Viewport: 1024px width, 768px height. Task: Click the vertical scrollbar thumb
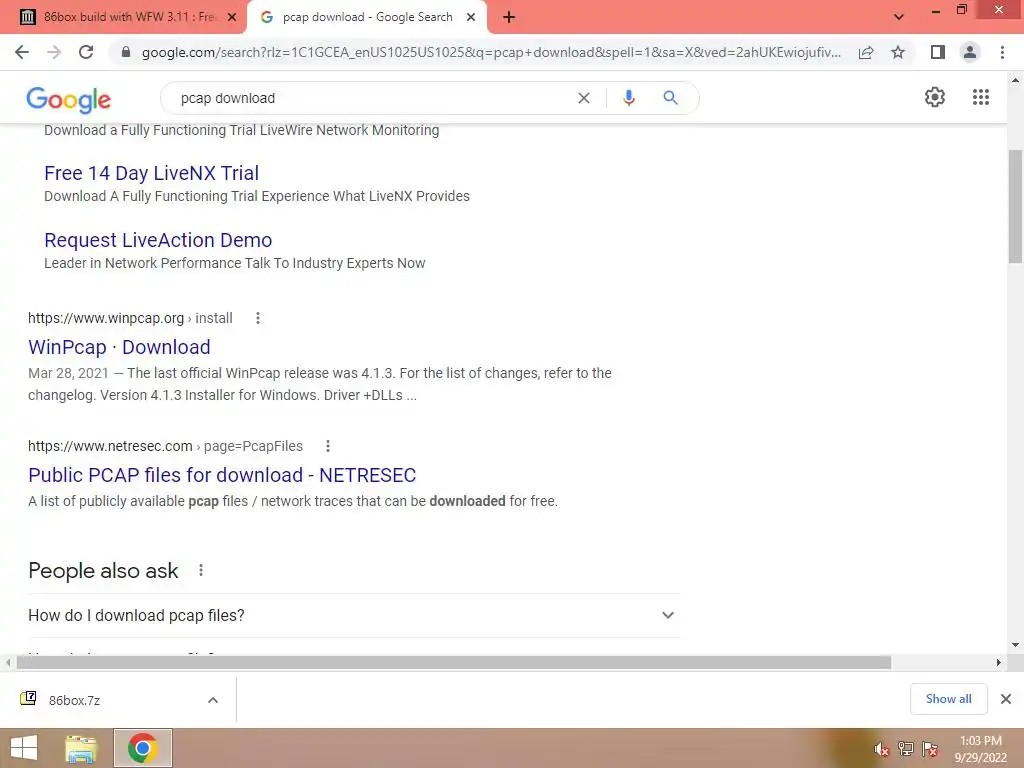pyautogui.click(x=1015, y=206)
